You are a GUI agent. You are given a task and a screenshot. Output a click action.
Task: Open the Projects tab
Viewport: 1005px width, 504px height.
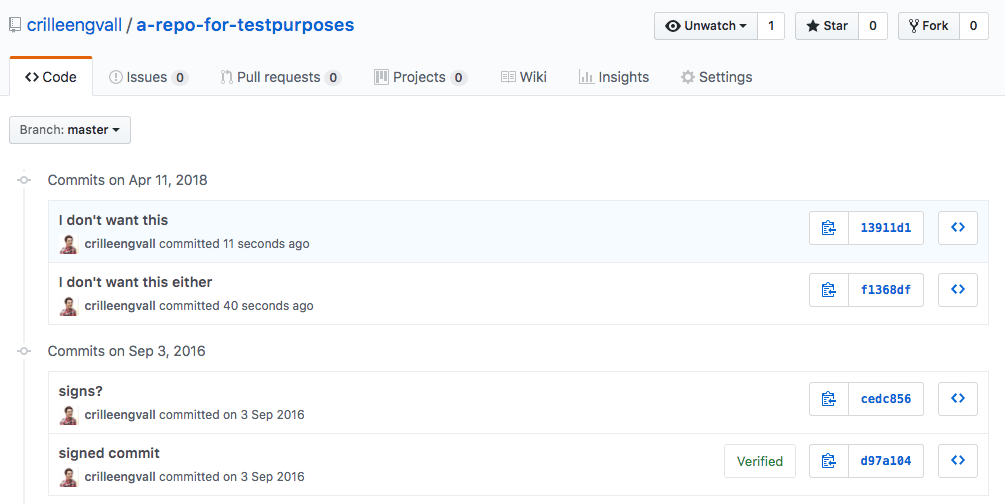pyautogui.click(x=420, y=78)
